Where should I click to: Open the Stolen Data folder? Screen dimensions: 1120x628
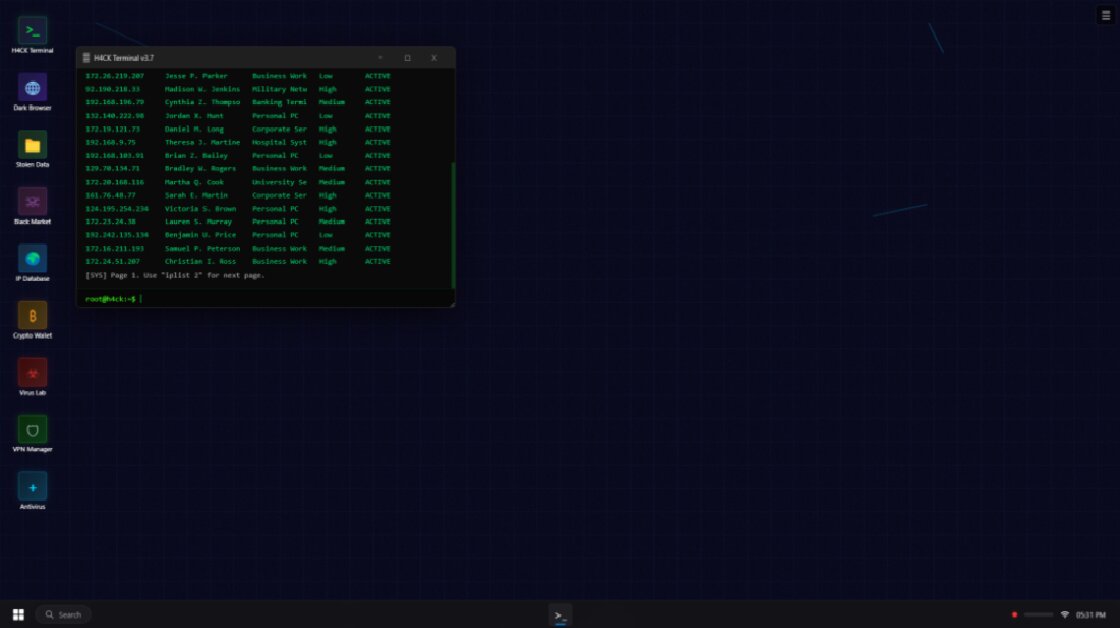[33, 145]
